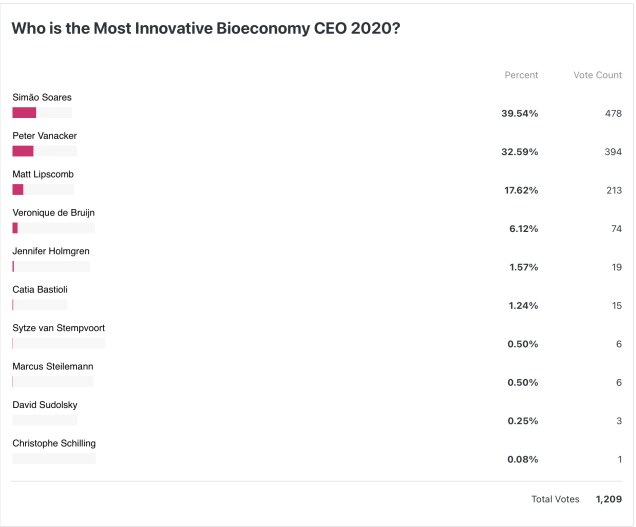Click the 394 vote count value
The height and width of the screenshot is (527, 636).
point(612,152)
